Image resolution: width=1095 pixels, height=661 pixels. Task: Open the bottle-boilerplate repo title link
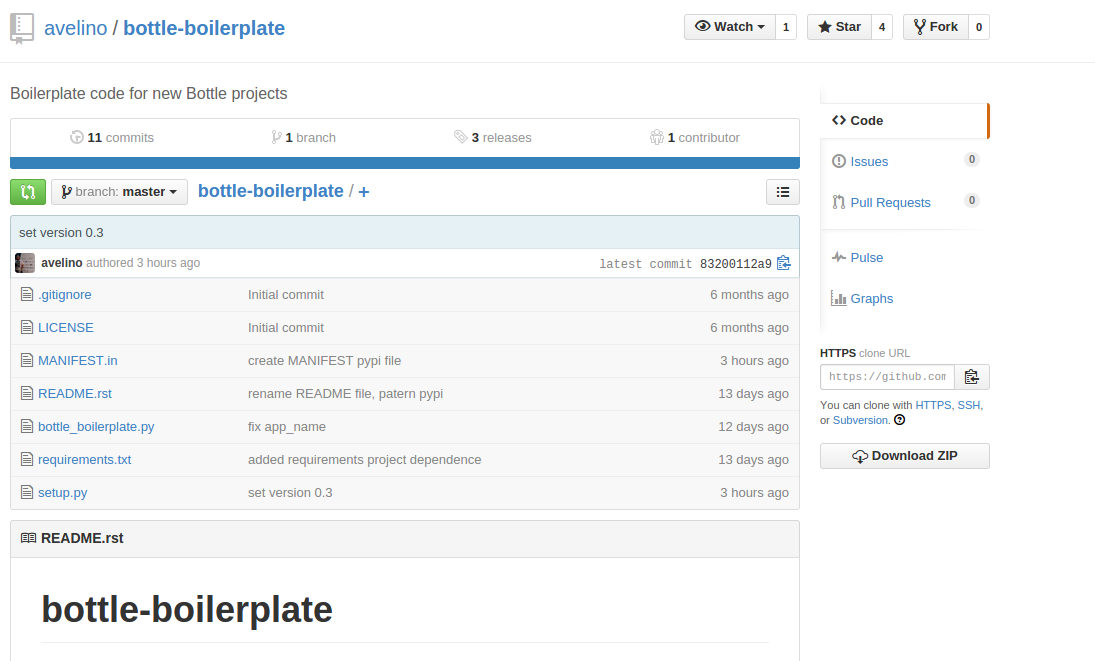tap(204, 28)
